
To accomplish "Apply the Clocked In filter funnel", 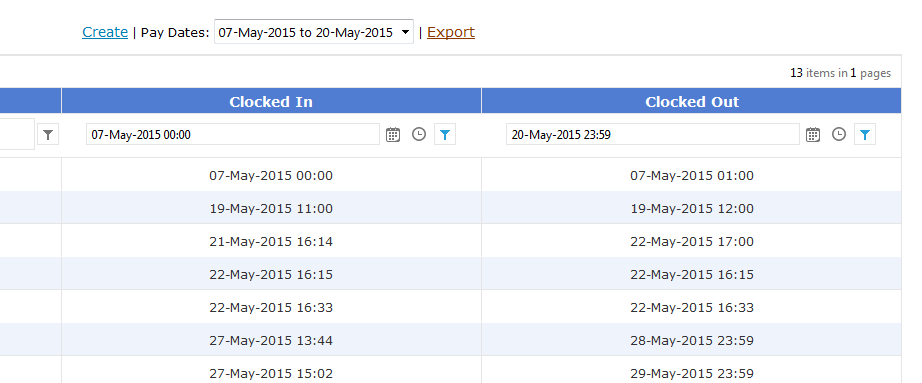I will [445, 135].
